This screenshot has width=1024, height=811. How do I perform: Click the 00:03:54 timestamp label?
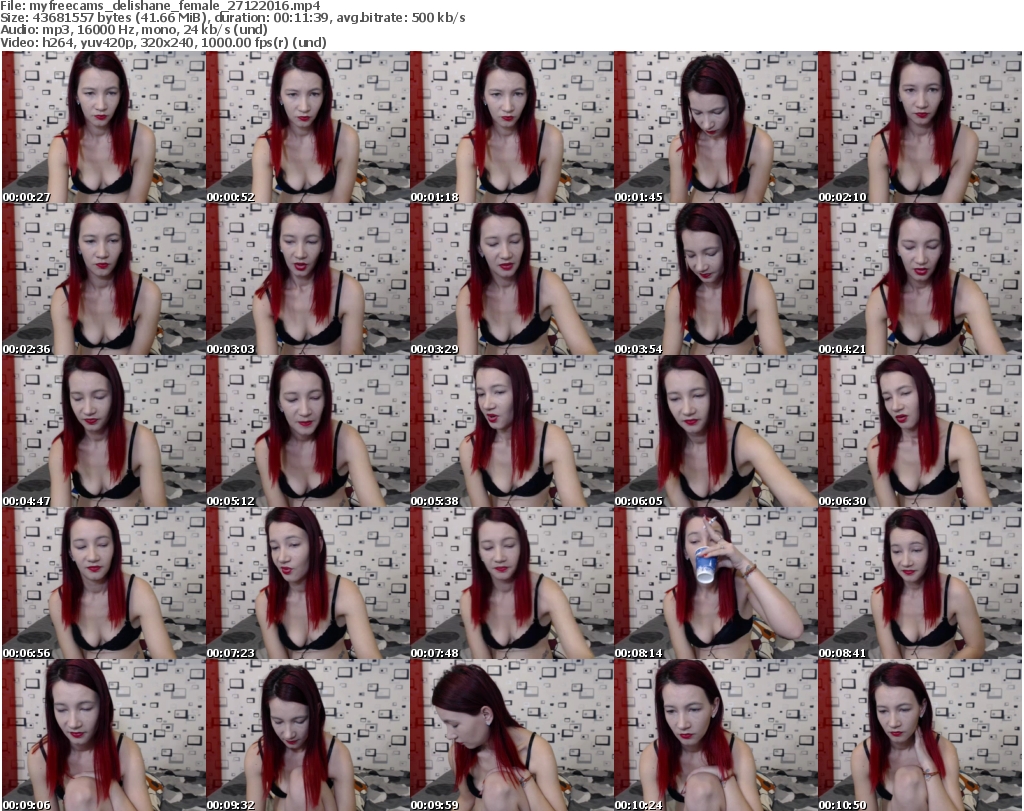[639, 349]
